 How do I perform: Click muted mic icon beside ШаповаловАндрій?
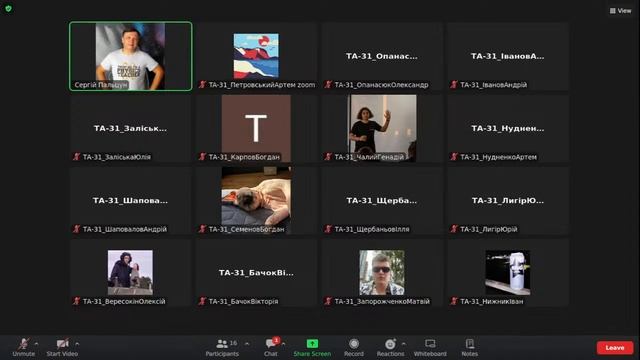point(76,229)
